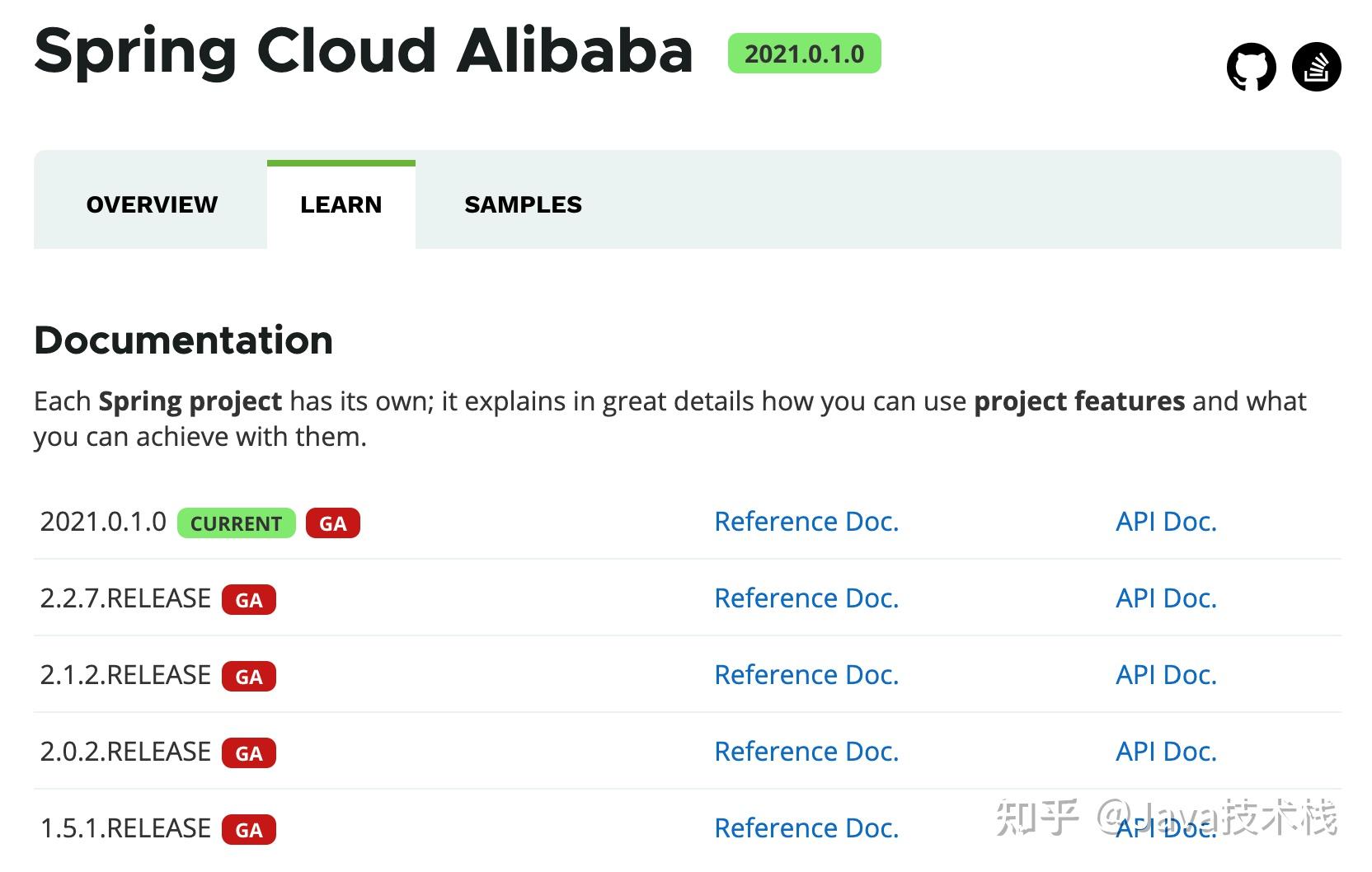Click the CURRENT badge next to 2021.0.1.0
This screenshot has width=1372, height=872.
click(x=235, y=523)
